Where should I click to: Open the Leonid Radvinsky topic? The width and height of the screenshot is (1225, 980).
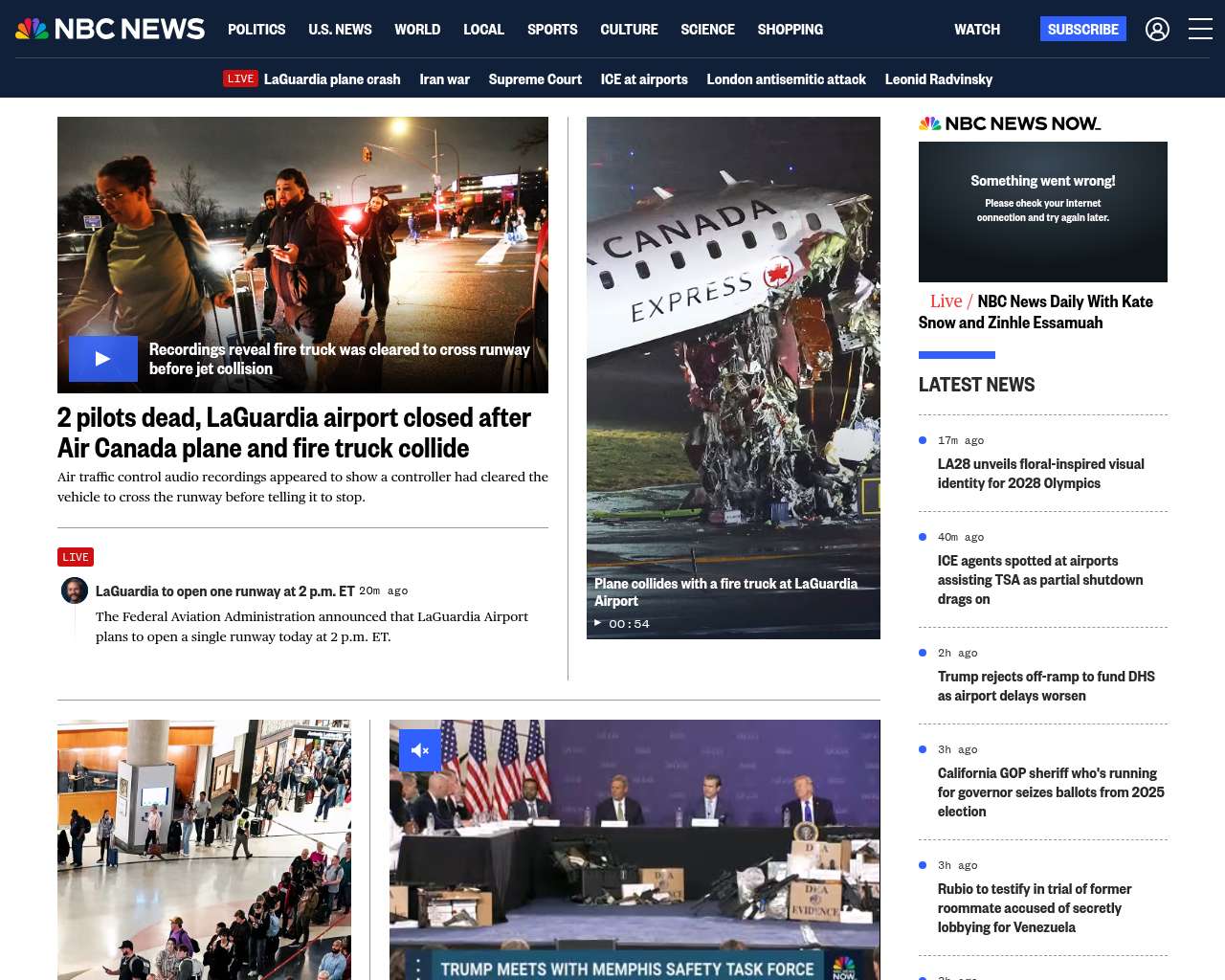point(939,79)
